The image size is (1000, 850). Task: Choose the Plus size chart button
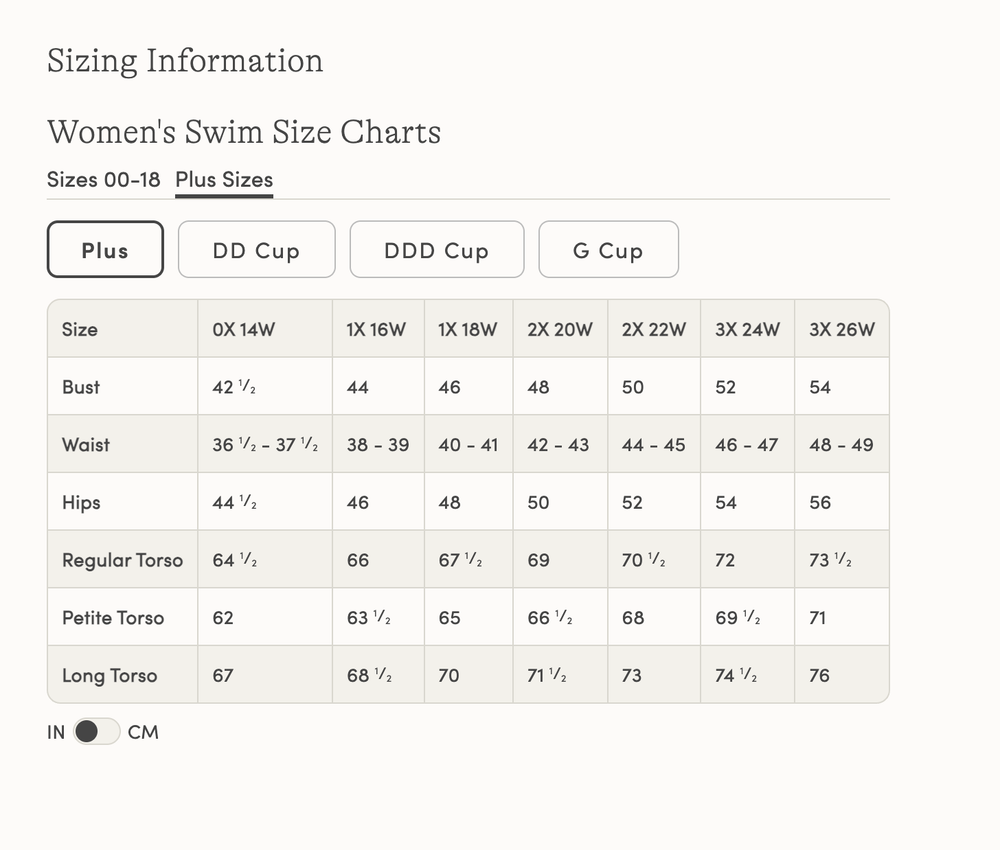(105, 250)
